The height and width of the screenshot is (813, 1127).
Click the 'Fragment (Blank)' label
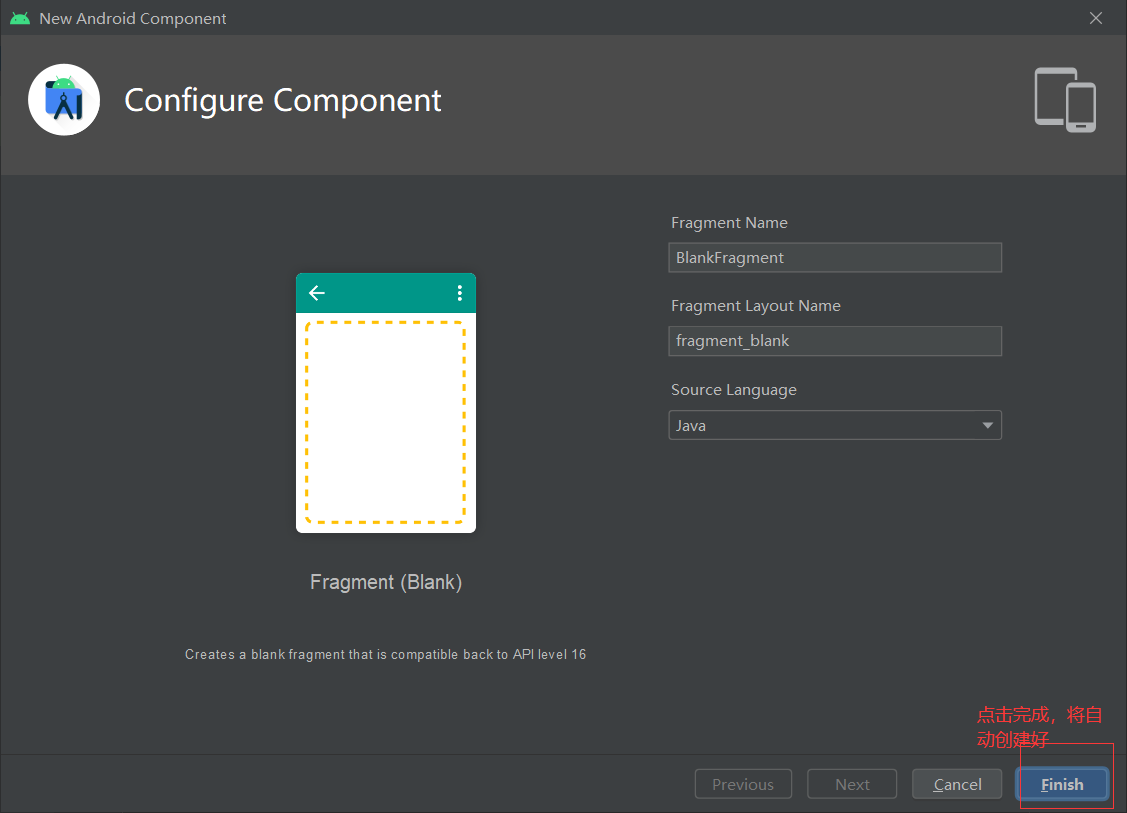coord(386,582)
